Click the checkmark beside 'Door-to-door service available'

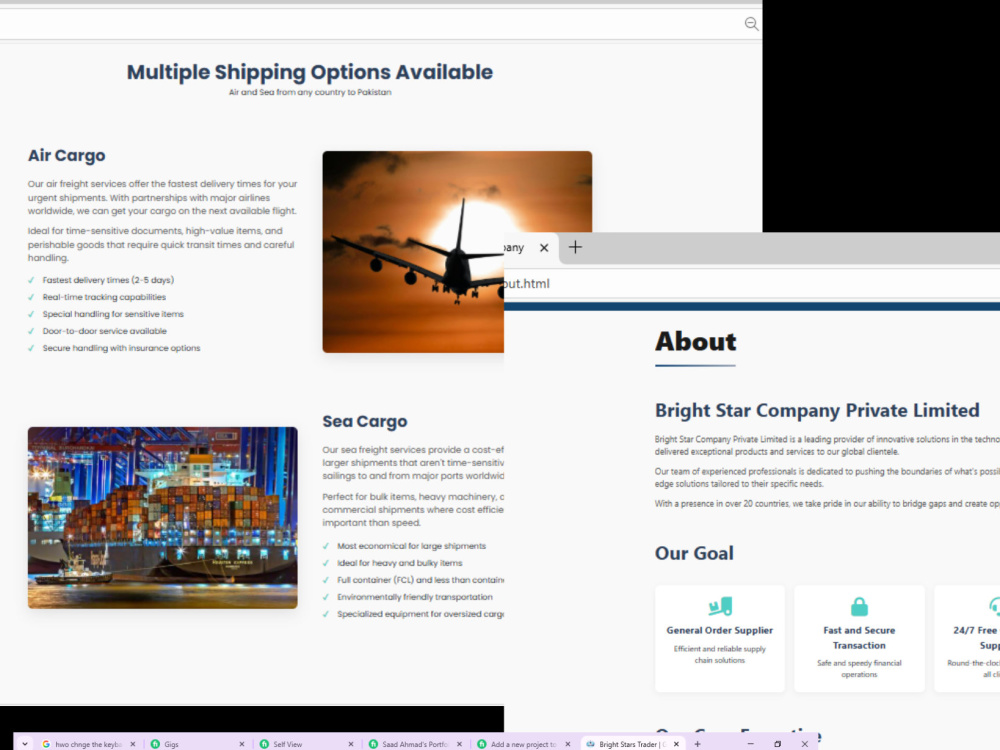(31, 332)
